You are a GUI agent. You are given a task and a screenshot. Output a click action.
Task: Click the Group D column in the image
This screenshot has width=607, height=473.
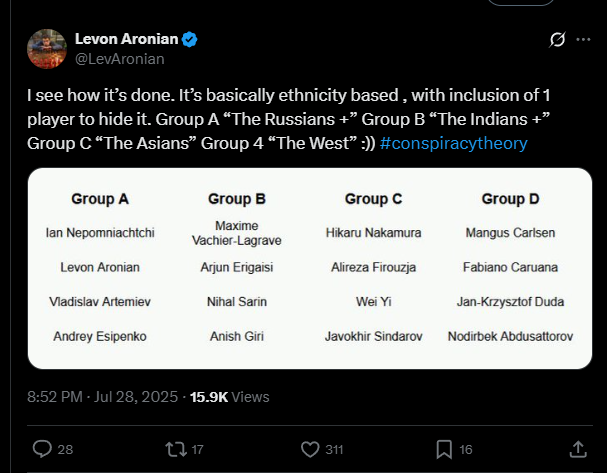(503, 199)
